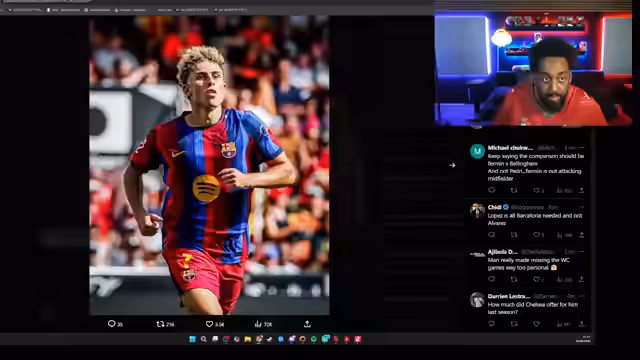The height and width of the screenshot is (360, 640).
Task: Share the main photo tweet
Action: pyautogui.click(x=307, y=324)
